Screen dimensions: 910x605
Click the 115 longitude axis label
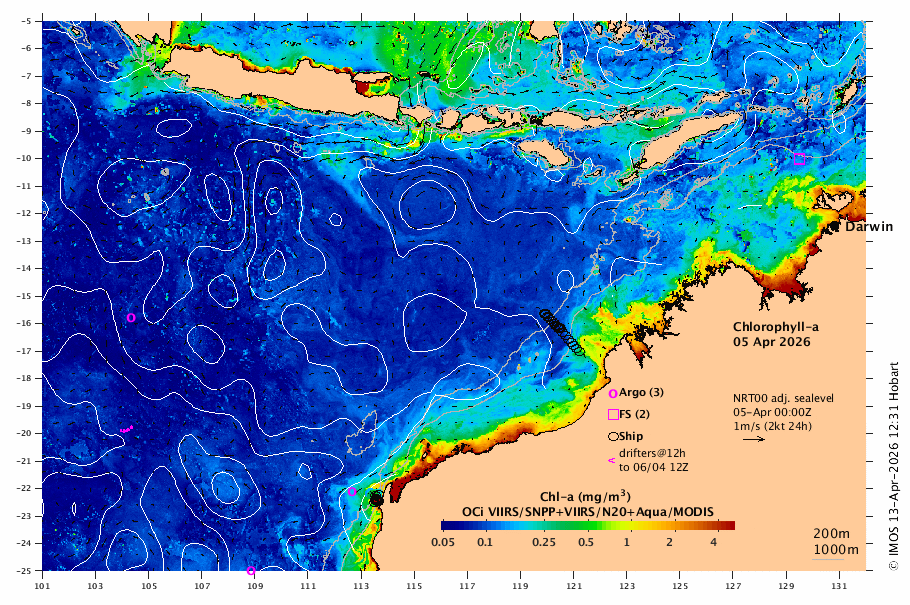coord(414,586)
